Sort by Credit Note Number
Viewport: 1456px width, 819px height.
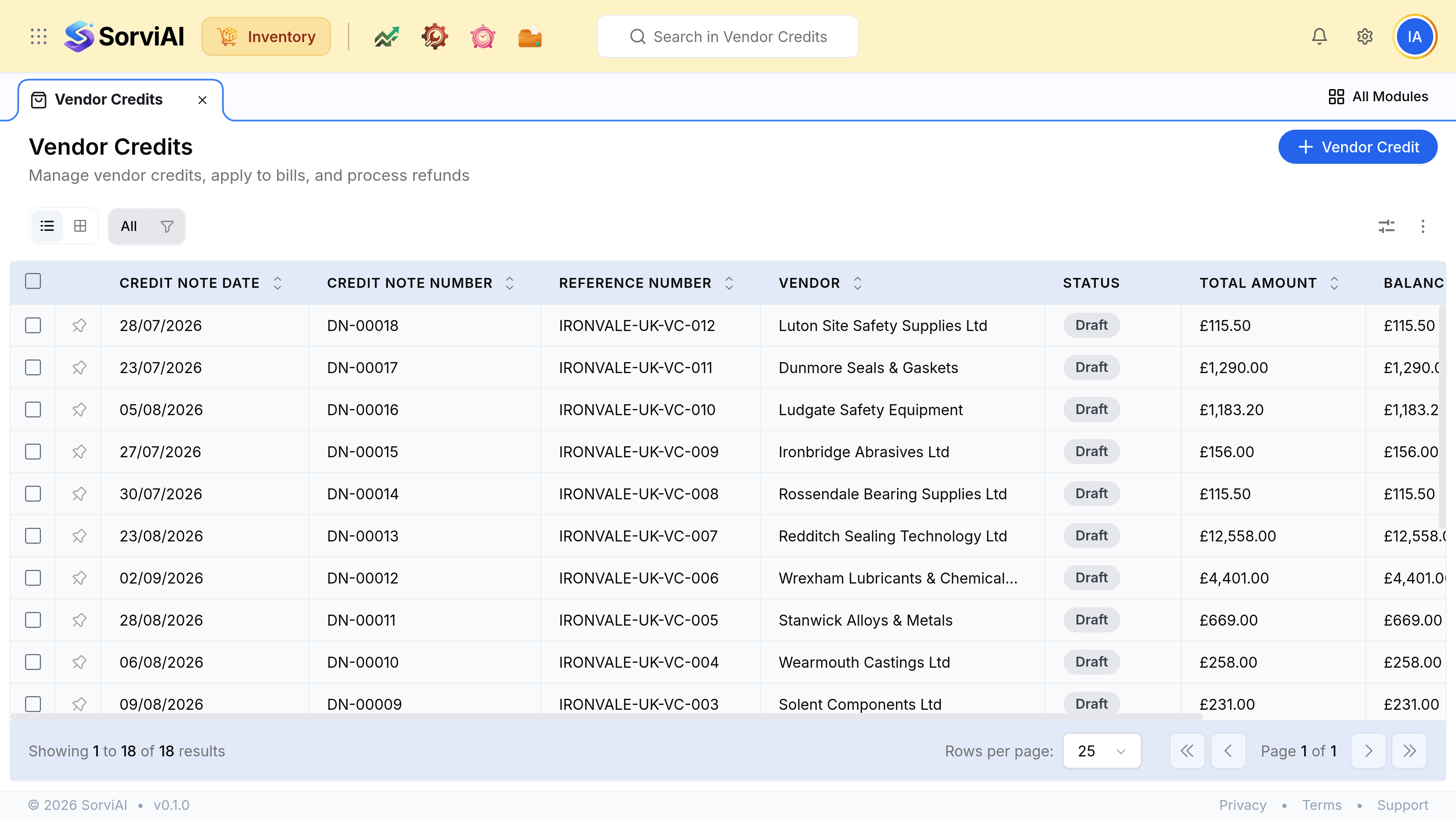coord(509,283)
